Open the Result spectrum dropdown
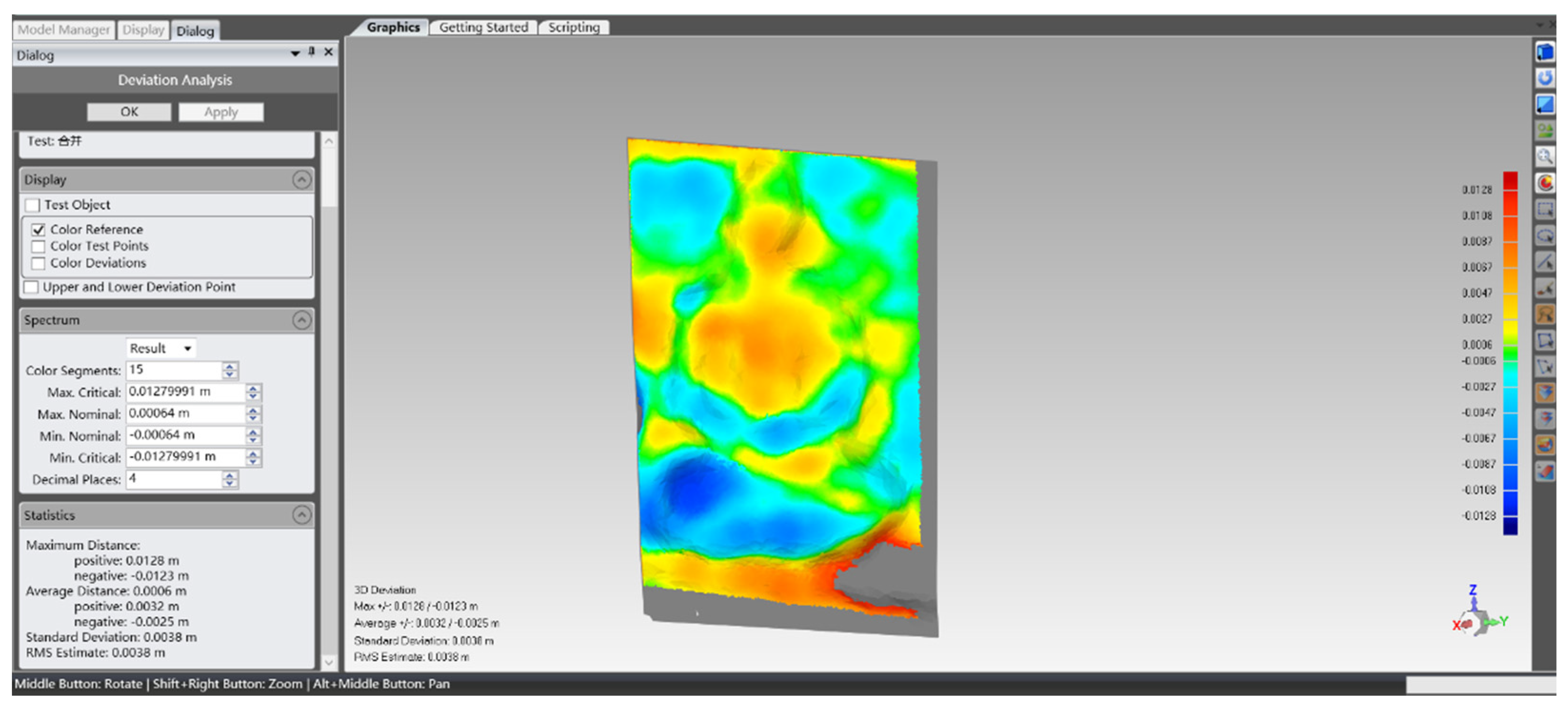 pos(161,348)
